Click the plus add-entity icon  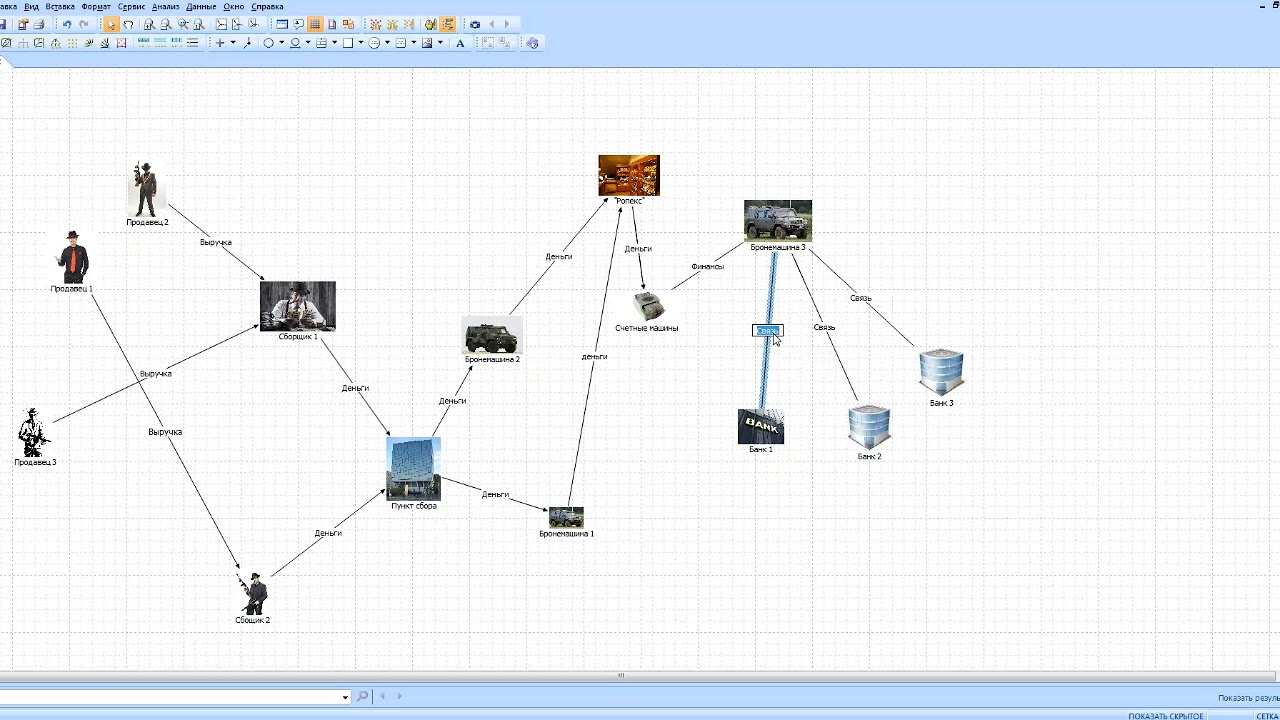click(220, 43)
